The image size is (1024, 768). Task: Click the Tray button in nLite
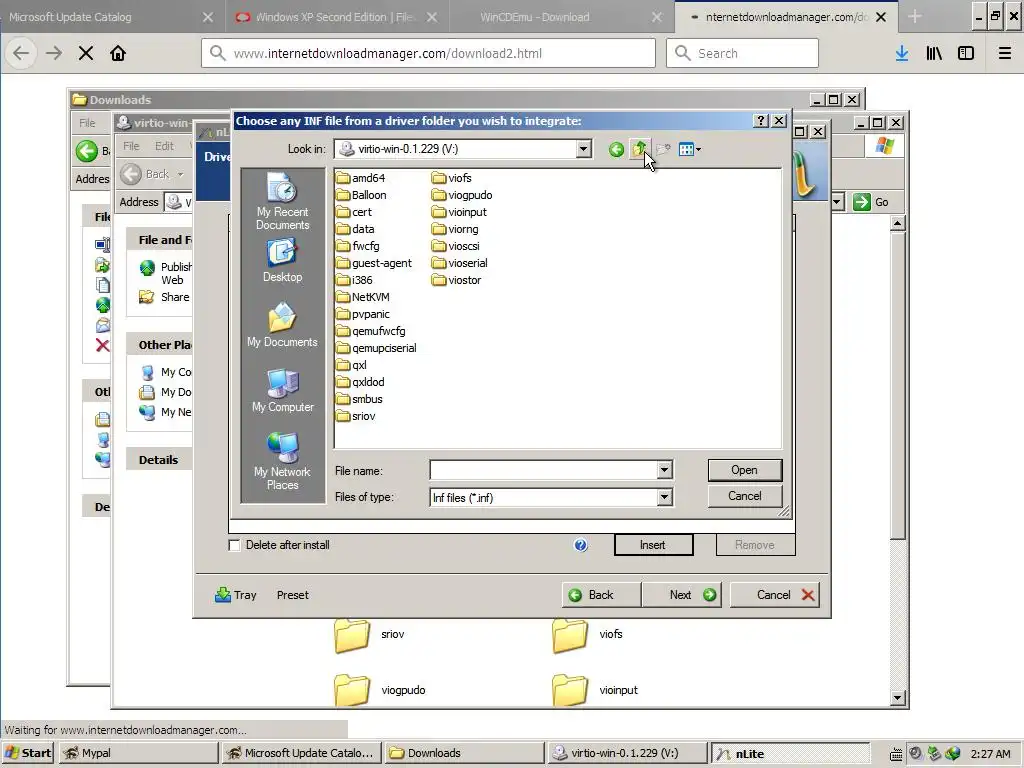click(x=236, y=595)
